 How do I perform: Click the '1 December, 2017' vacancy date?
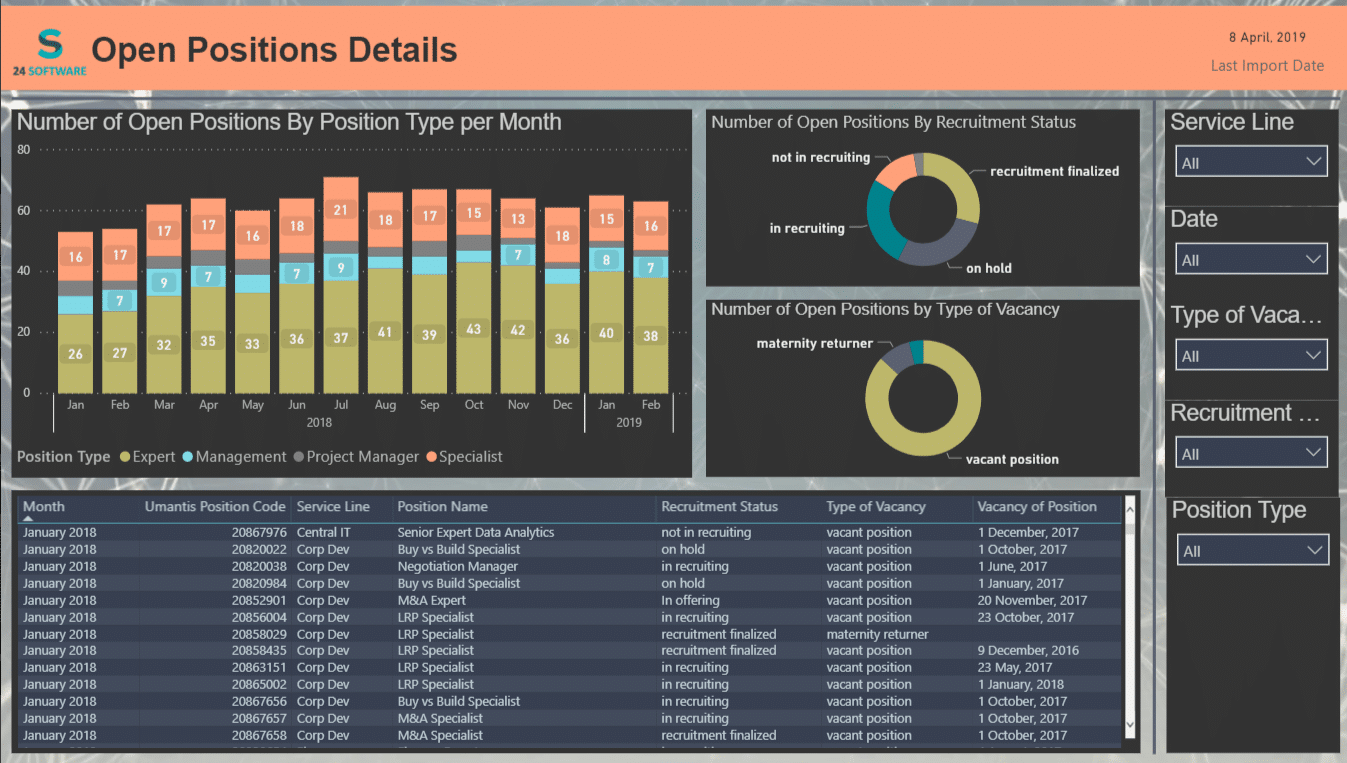click(x=1028, y=533)
